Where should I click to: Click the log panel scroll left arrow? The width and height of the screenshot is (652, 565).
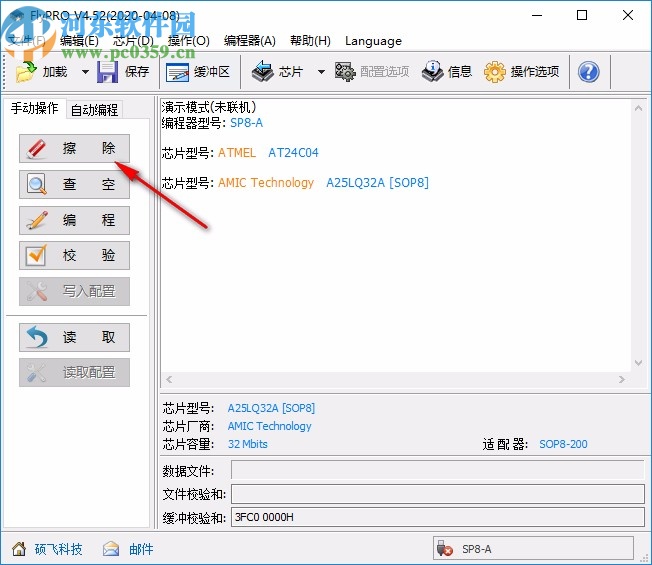coord(169,379)
